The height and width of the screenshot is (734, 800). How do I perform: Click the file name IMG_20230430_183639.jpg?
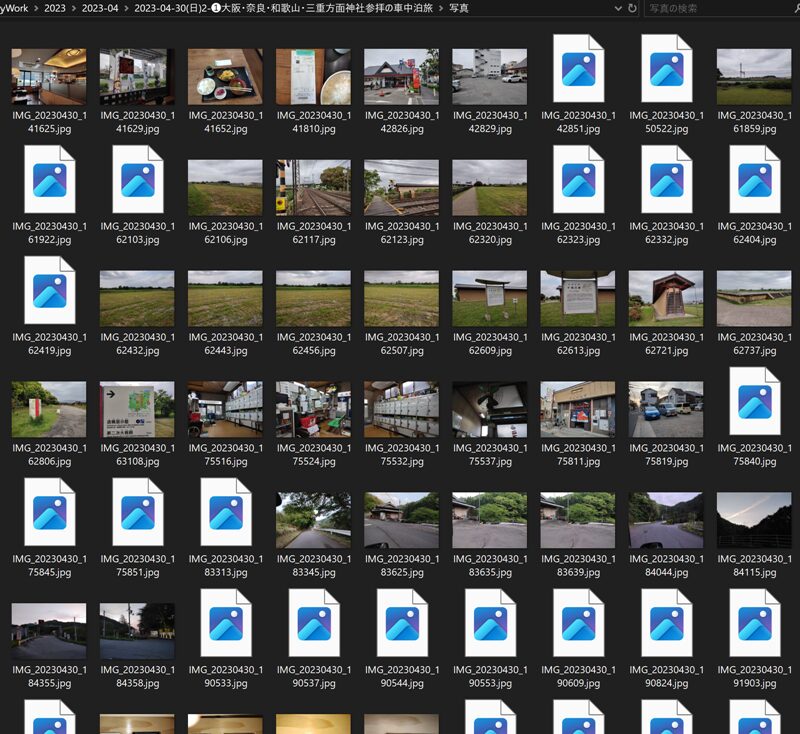point(578,565)
